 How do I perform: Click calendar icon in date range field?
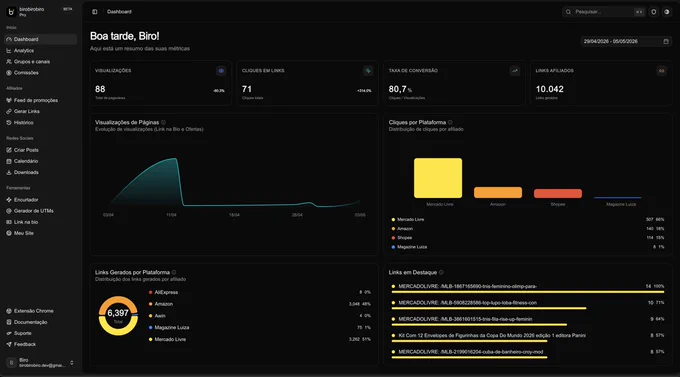tap(666, 41)
